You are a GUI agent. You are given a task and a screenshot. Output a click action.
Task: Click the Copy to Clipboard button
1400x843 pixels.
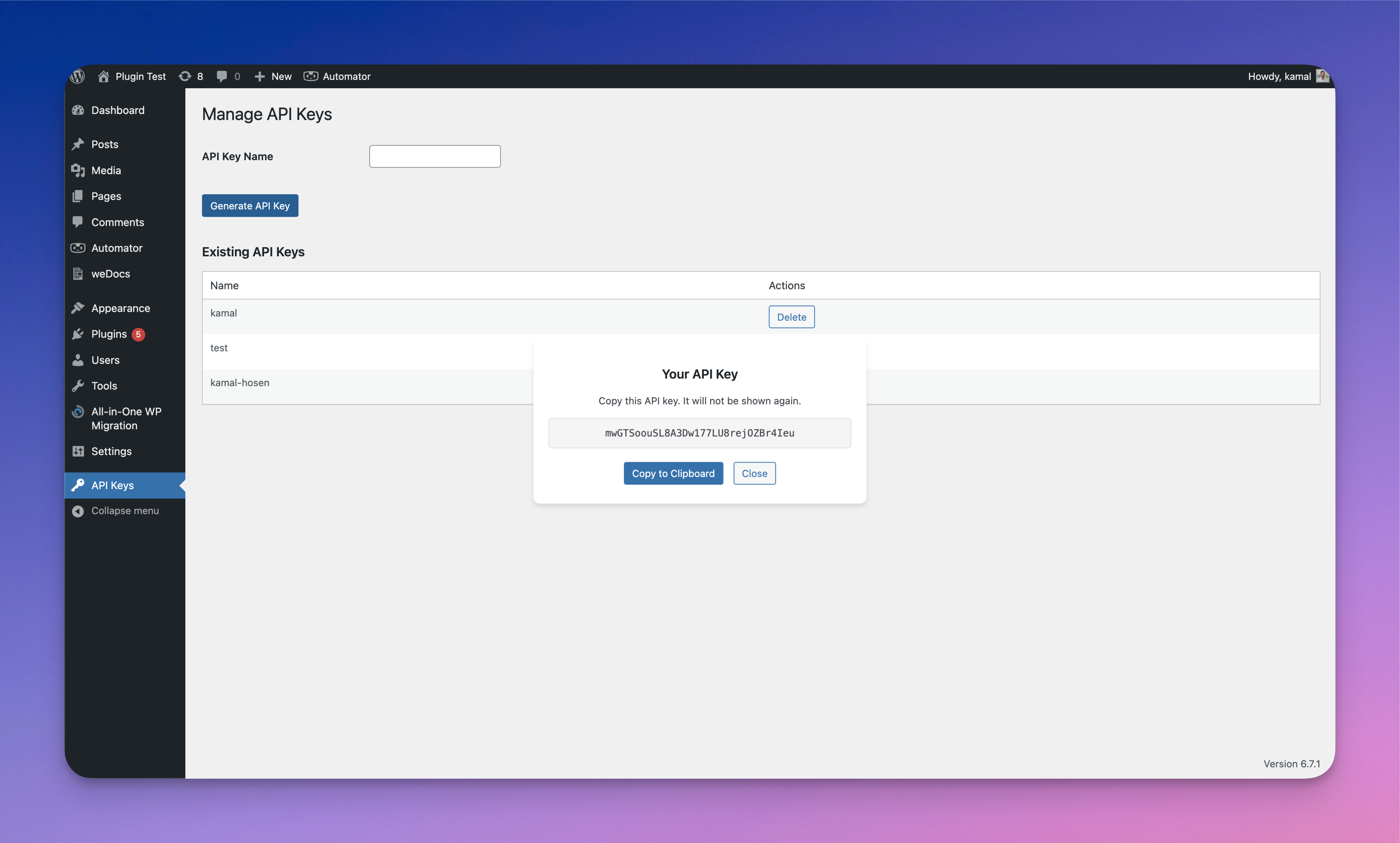pyautogui.click(x=673, y=473)
